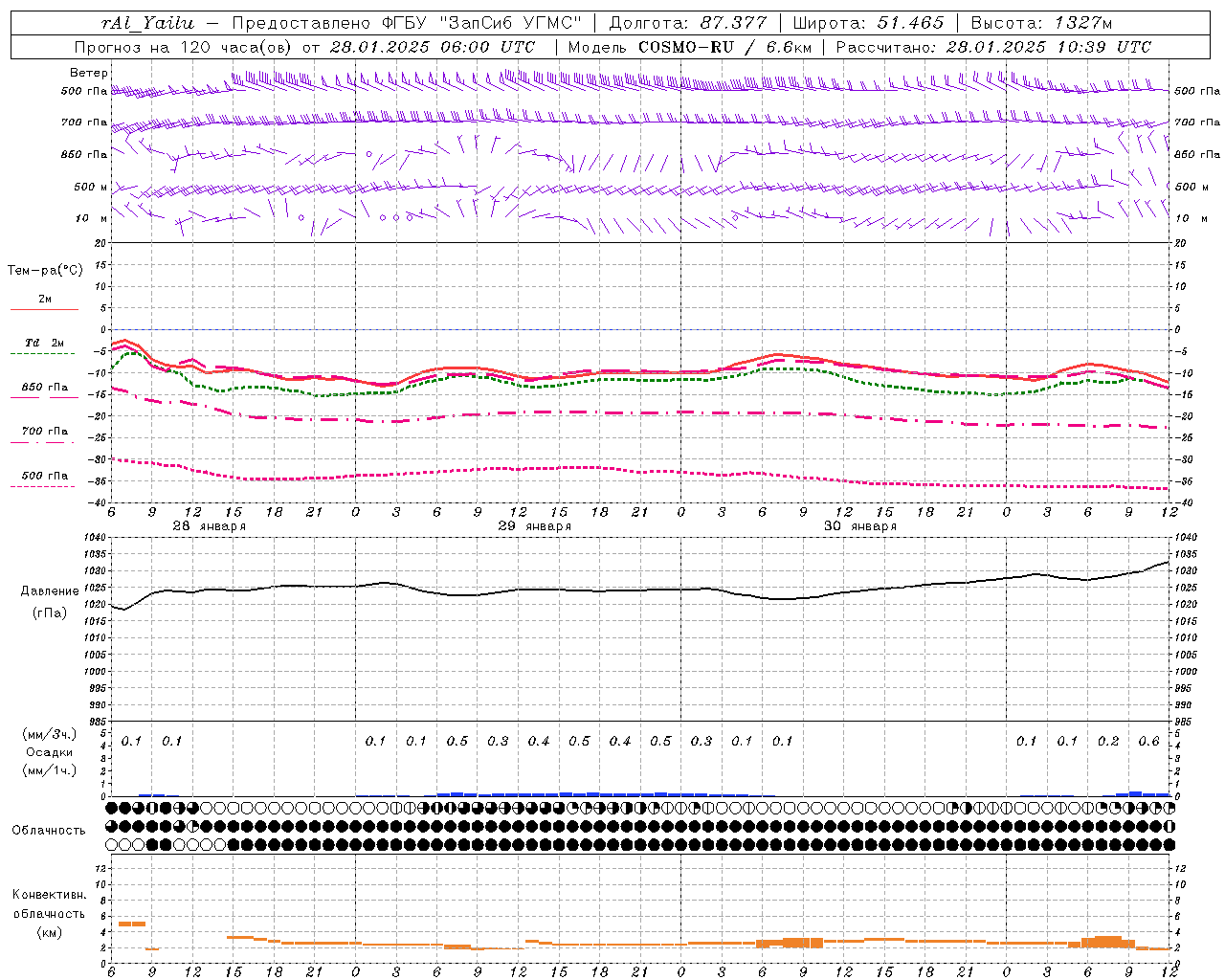Click the 30 января date label
The height and width of the screenshot is (980, 1225).
(859, 526)
